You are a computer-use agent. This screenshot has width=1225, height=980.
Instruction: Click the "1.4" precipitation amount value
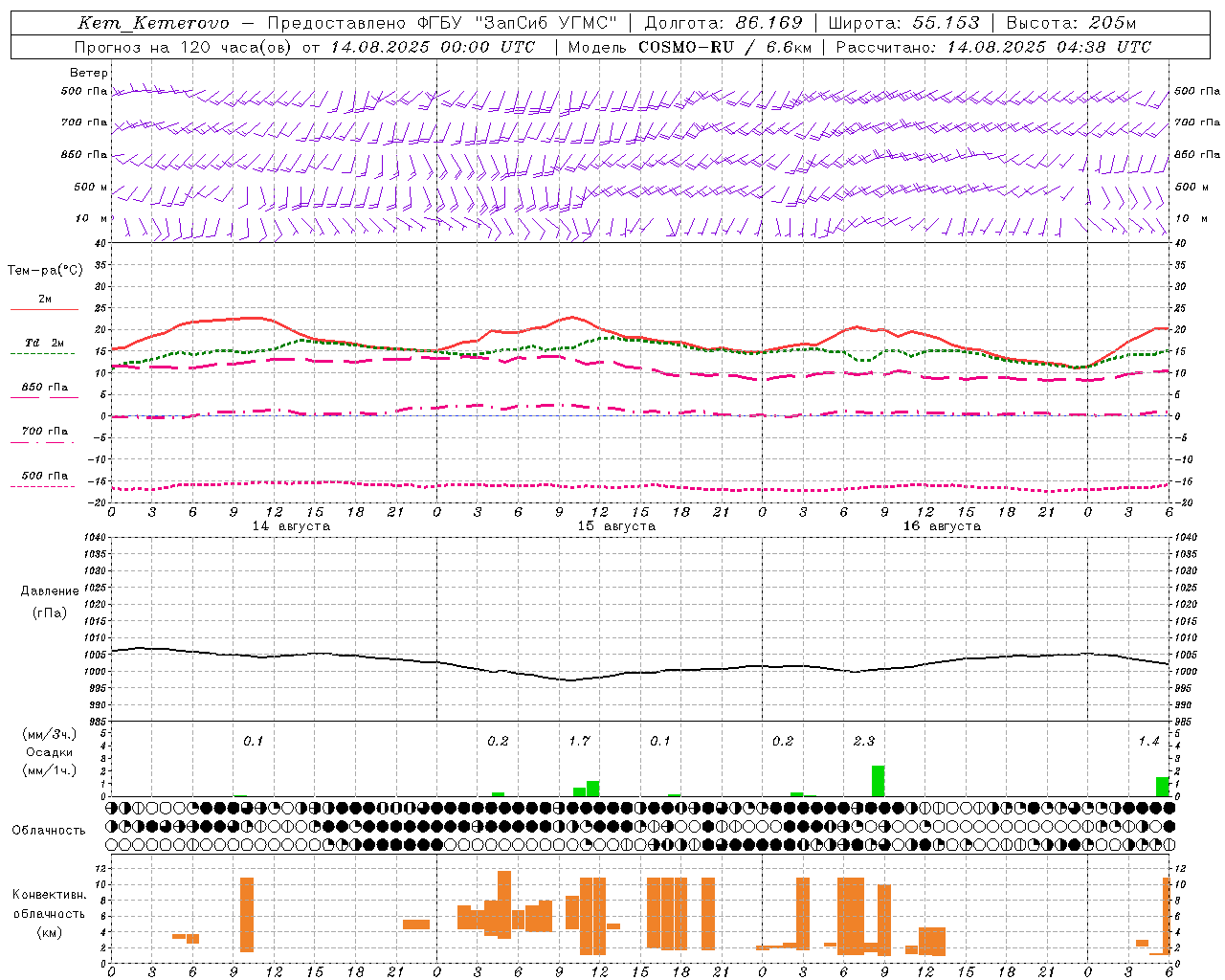tap(1148, 741)
